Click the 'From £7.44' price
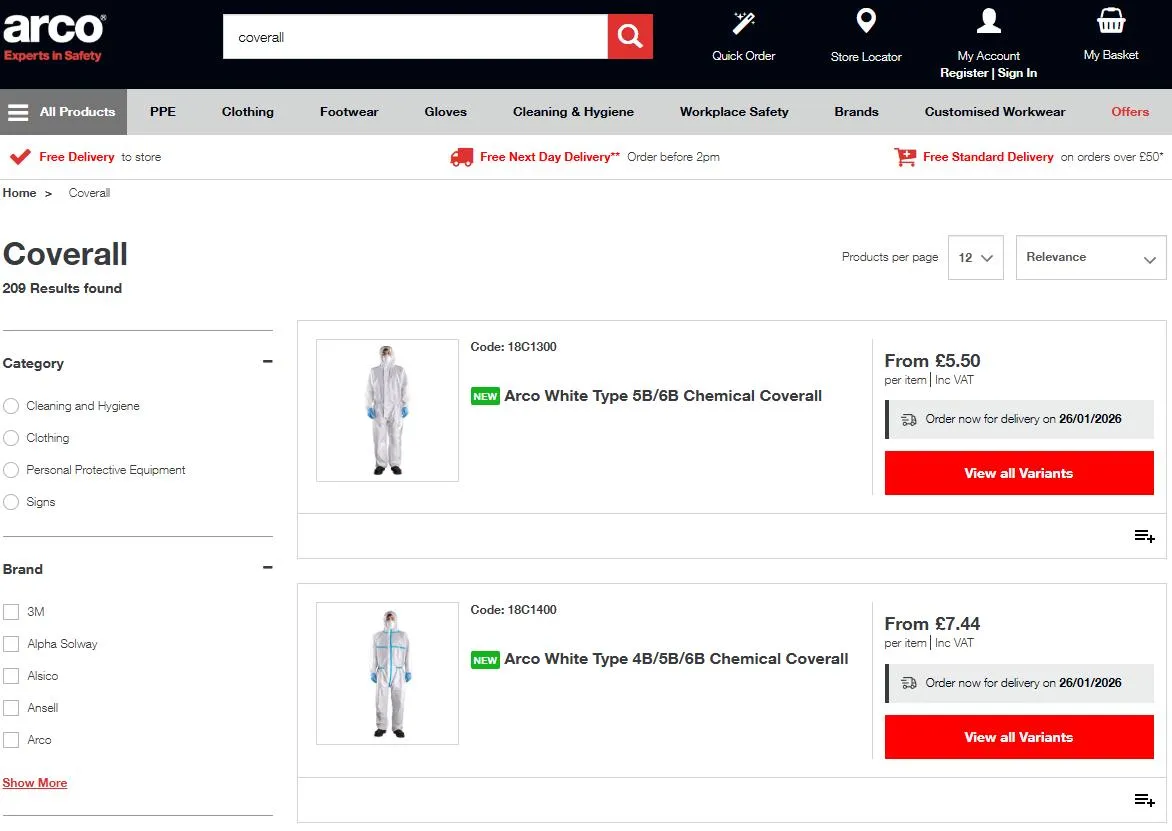This screenshot has height=831, width=1172. click(x=932, y=624)
